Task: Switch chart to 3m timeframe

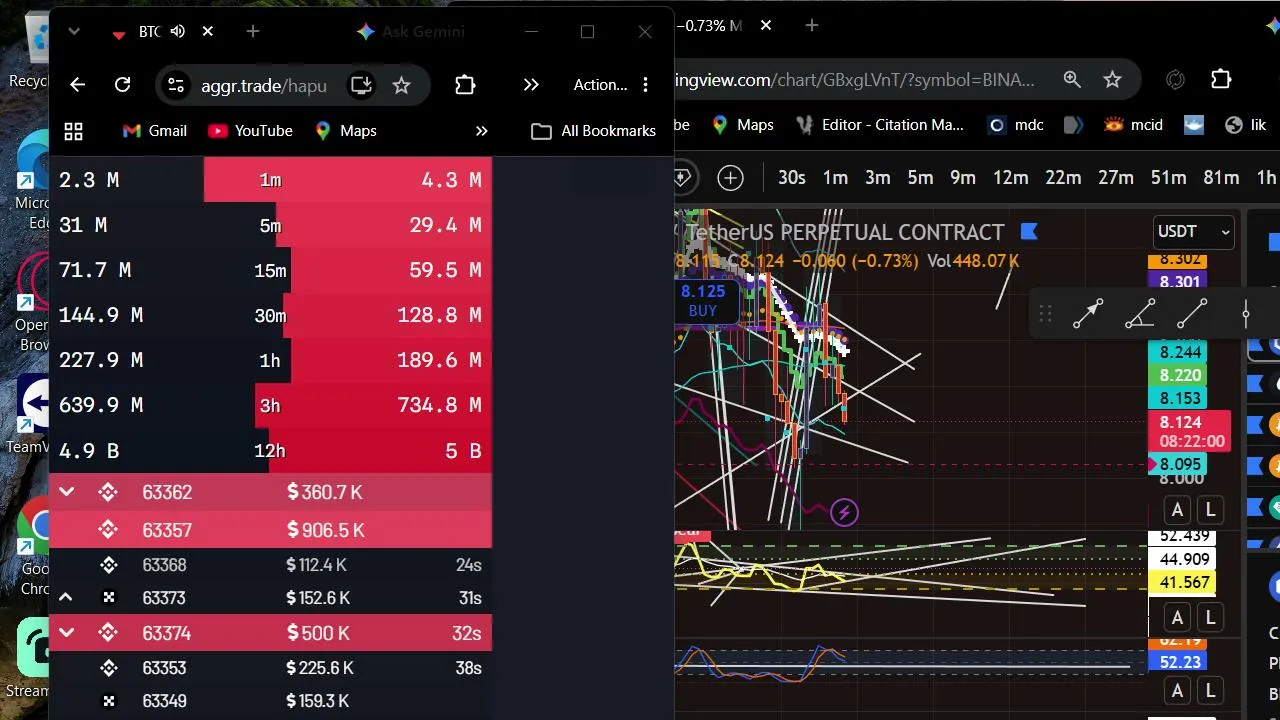Action: click(878, 178)
